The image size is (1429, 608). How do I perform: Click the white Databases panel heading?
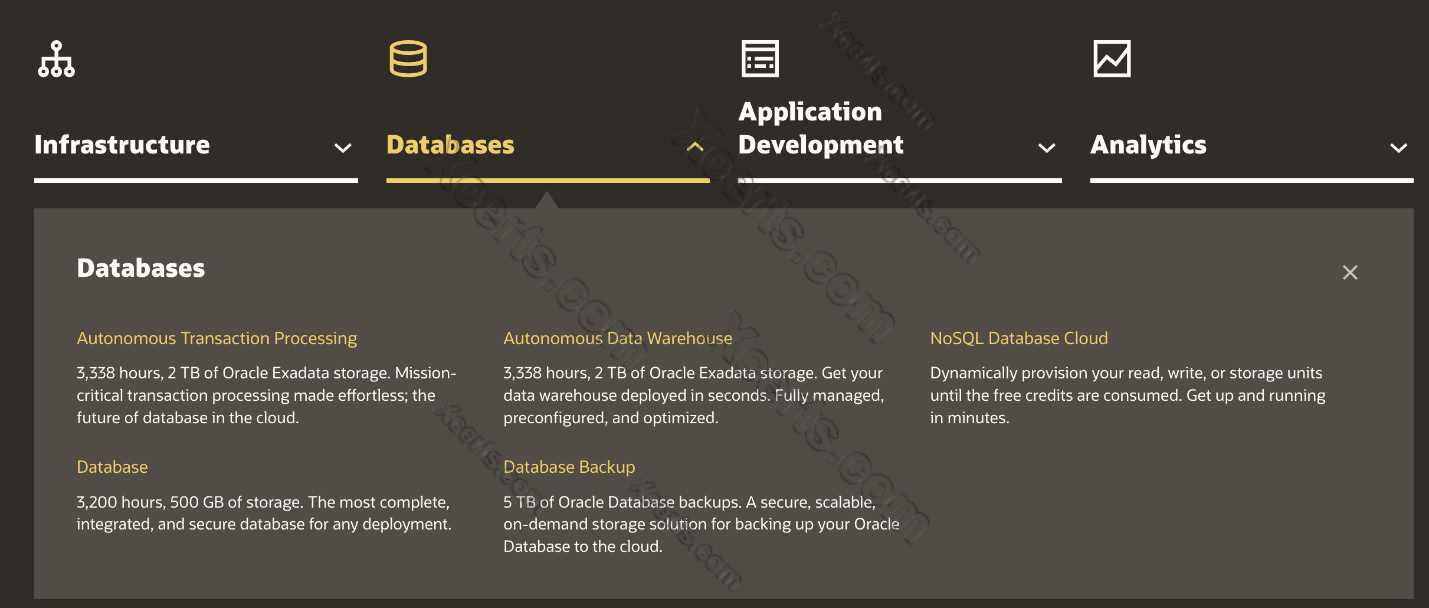click(141, 268)
